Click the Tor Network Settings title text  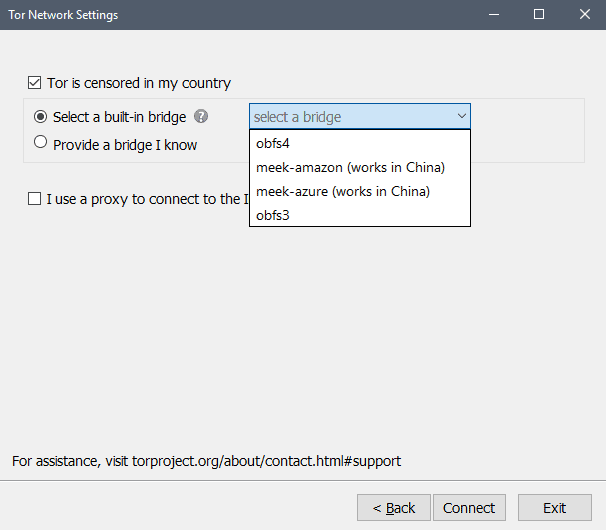point(63,15)
